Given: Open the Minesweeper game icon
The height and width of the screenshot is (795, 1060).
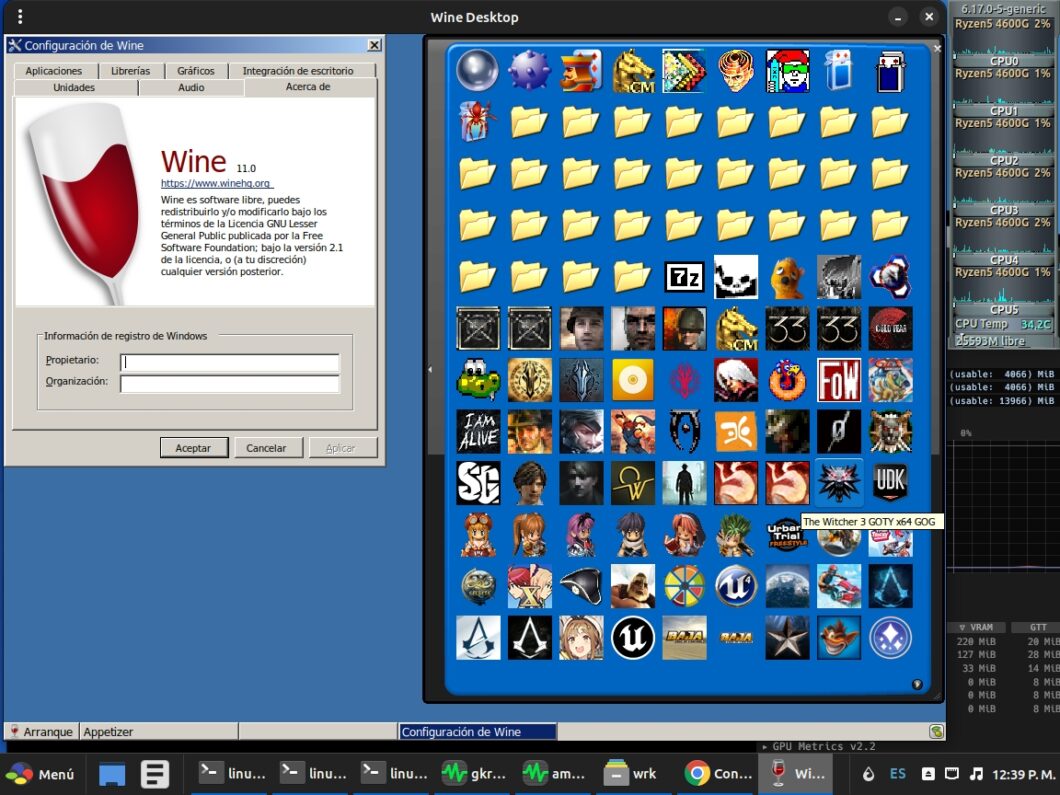Looking at the screenshot, I should coord(529,70).
